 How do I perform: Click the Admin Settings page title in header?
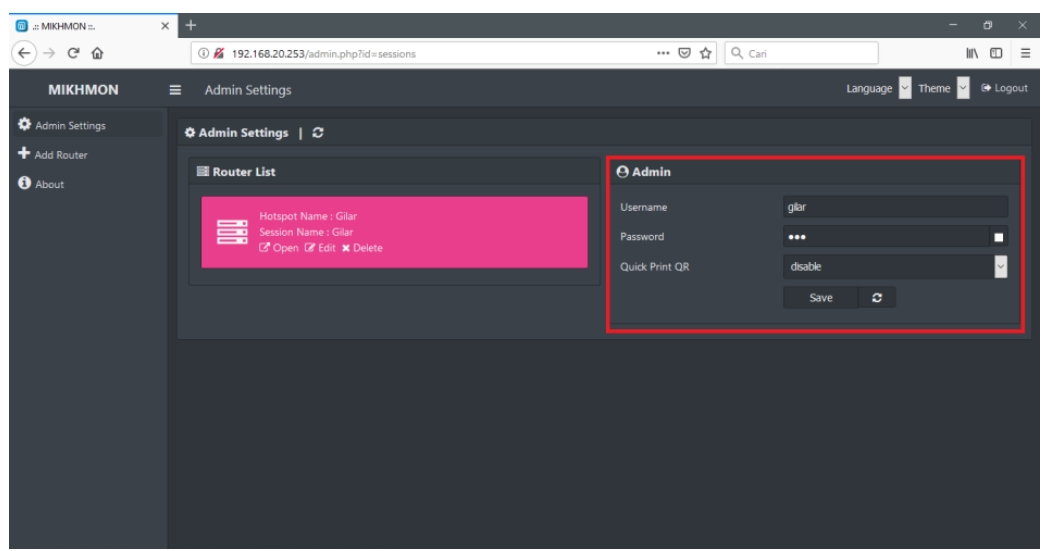(248, 90)
